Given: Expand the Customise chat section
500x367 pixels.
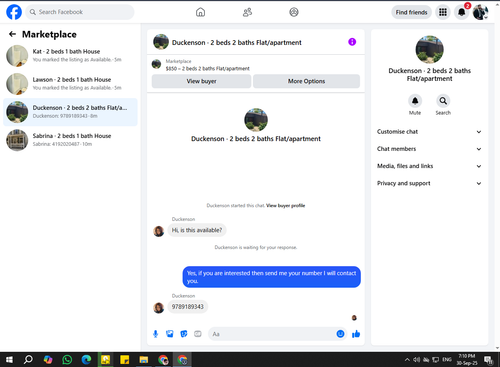Looking at the screenshot, I should pyautogui.click(x=429, y=132).
